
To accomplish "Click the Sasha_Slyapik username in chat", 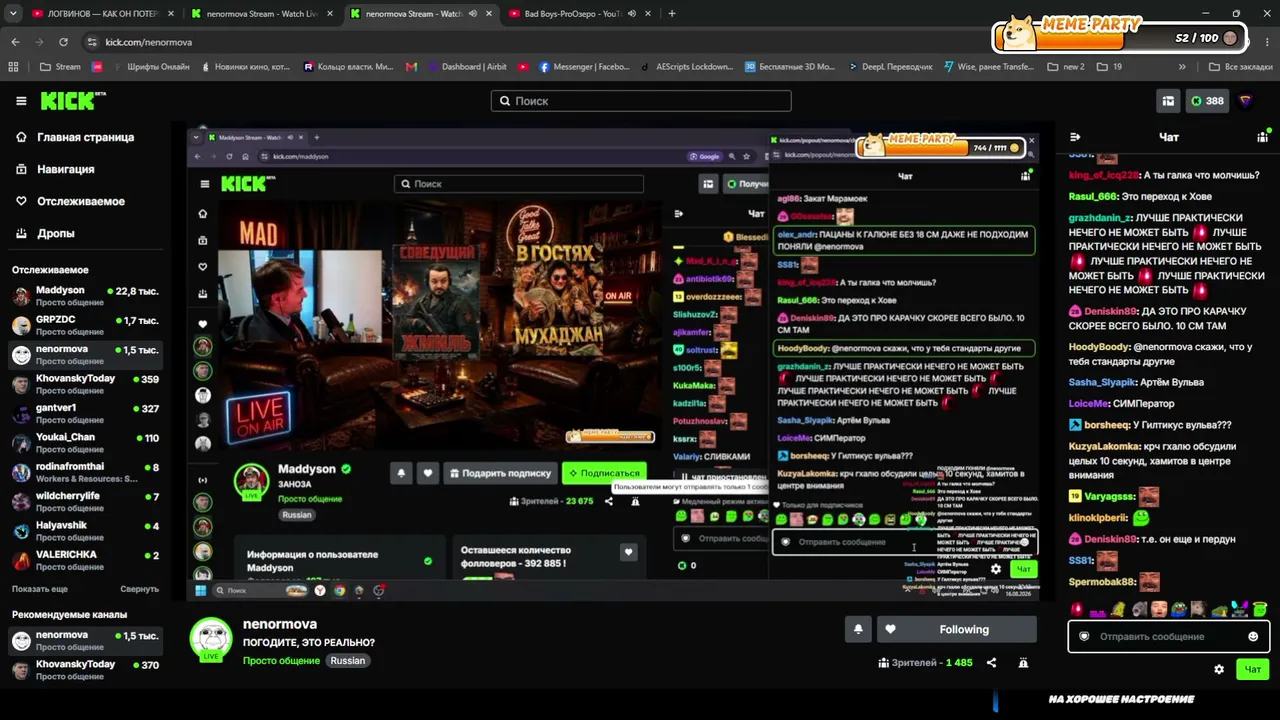I will click(x=1103, y=382).
